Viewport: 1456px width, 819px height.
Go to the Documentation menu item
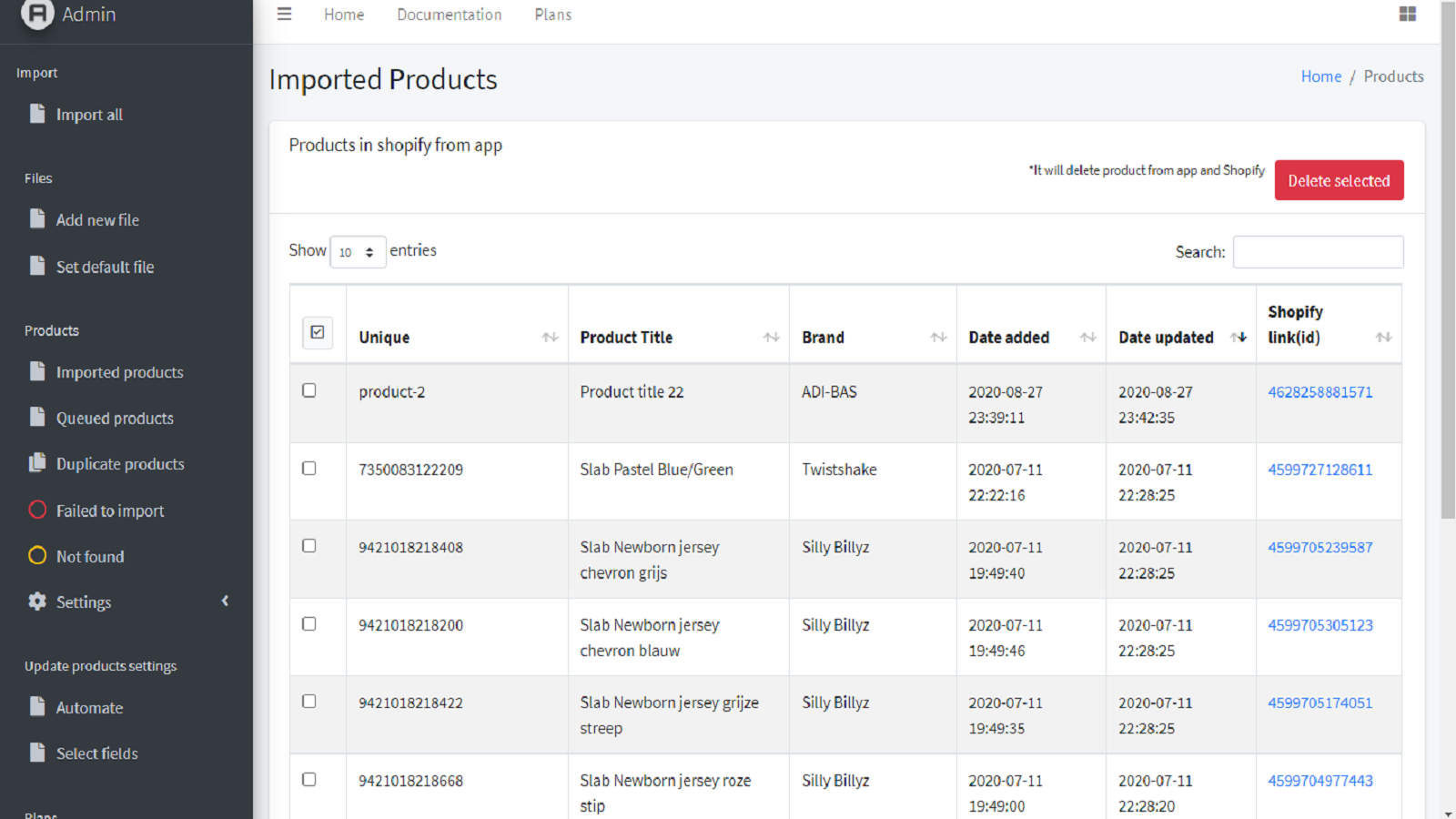click(x=449, y=15)
